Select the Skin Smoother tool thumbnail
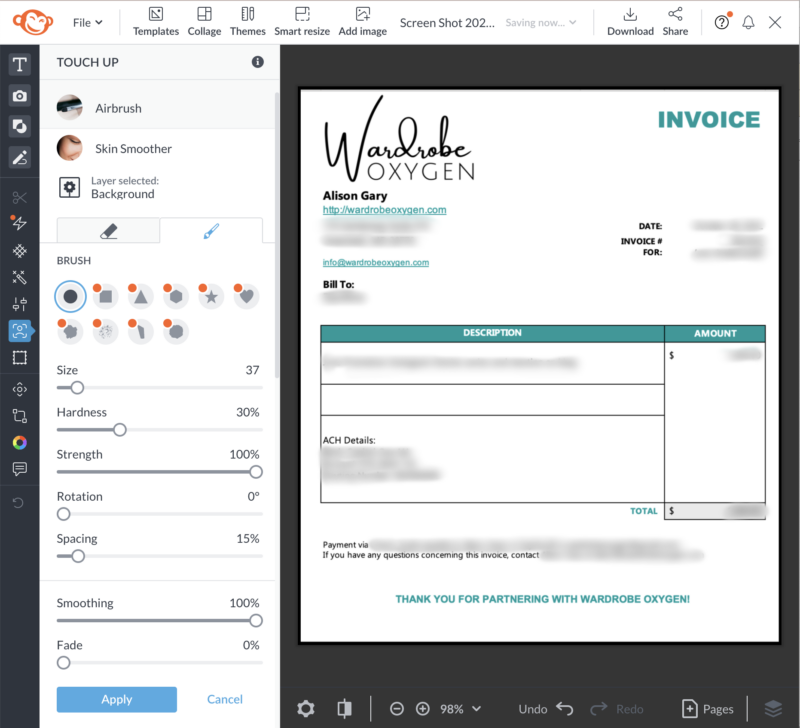The height and width of the screenshot is (728, 800). [x=69, y=148]
